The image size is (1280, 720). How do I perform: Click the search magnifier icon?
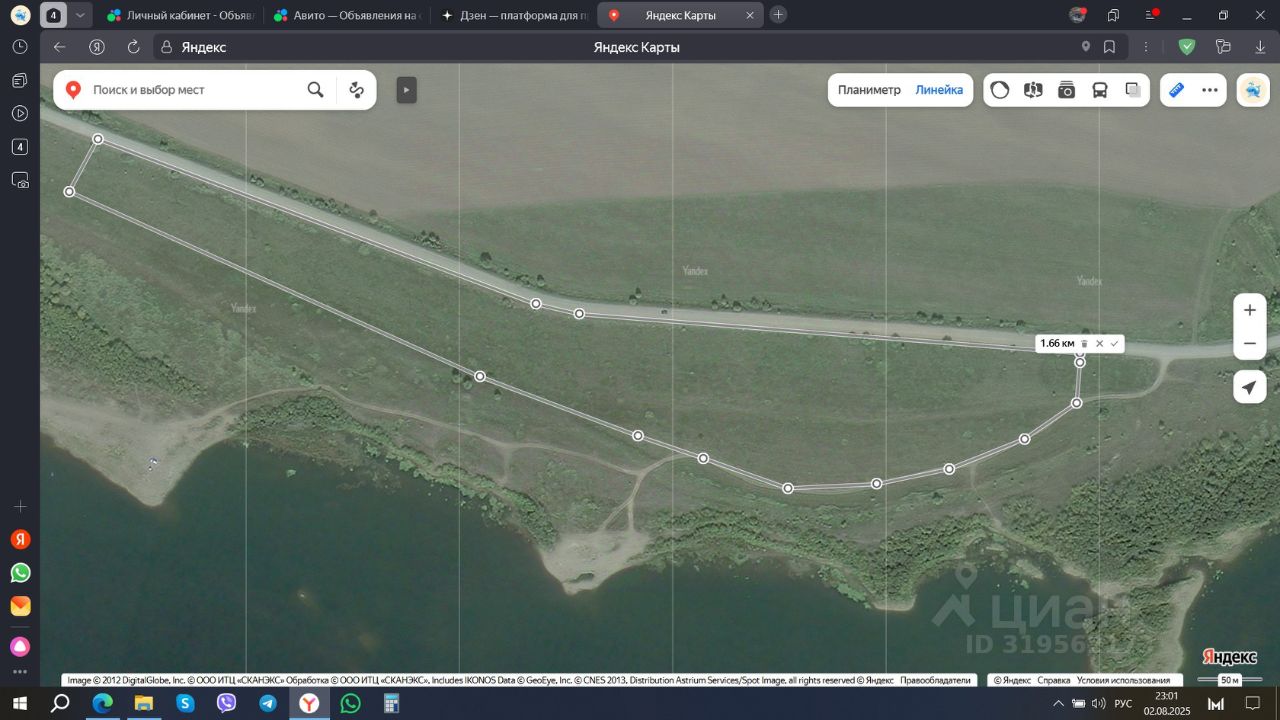point(315,90)
